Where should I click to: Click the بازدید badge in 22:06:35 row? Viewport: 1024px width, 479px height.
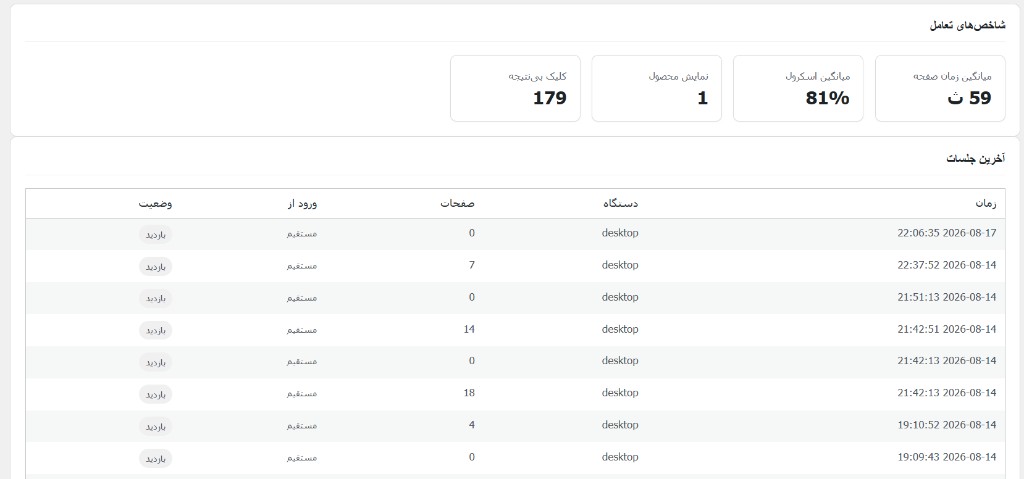[155, 235]
